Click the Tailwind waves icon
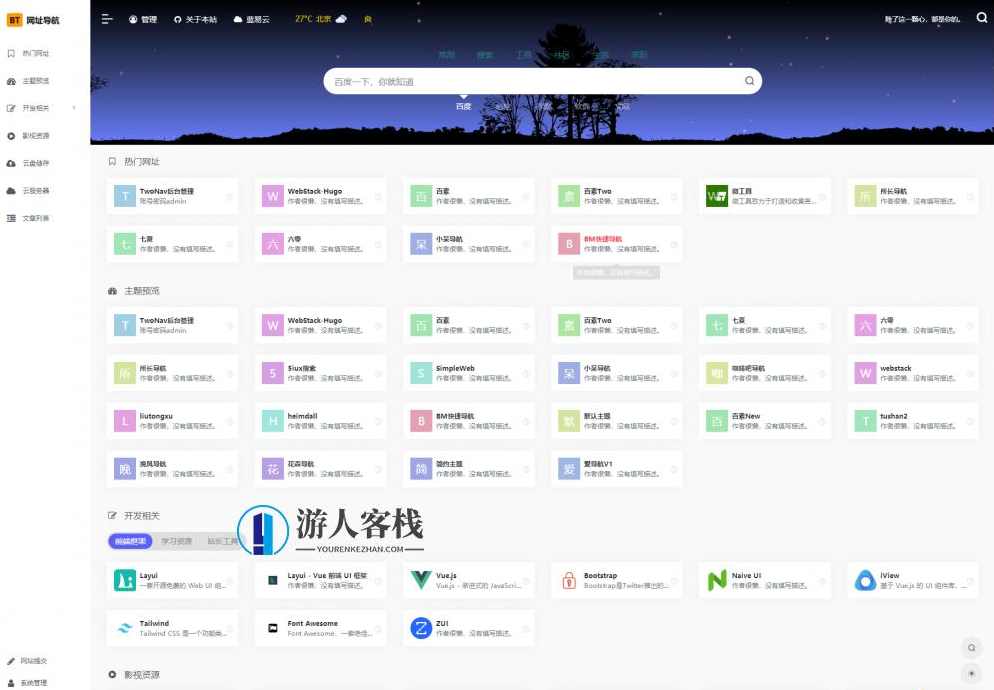 pos(125,626)
